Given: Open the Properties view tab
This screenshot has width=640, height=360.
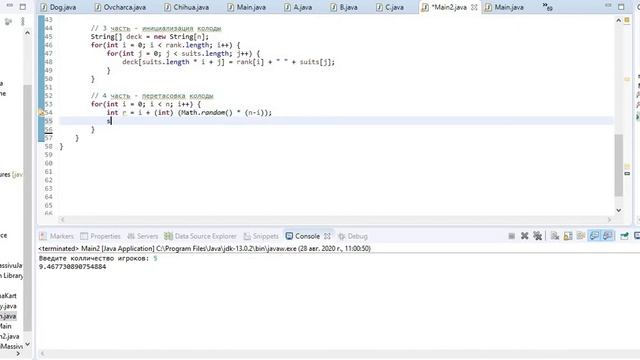Looking at the screenshot, I should coord(100,236).
